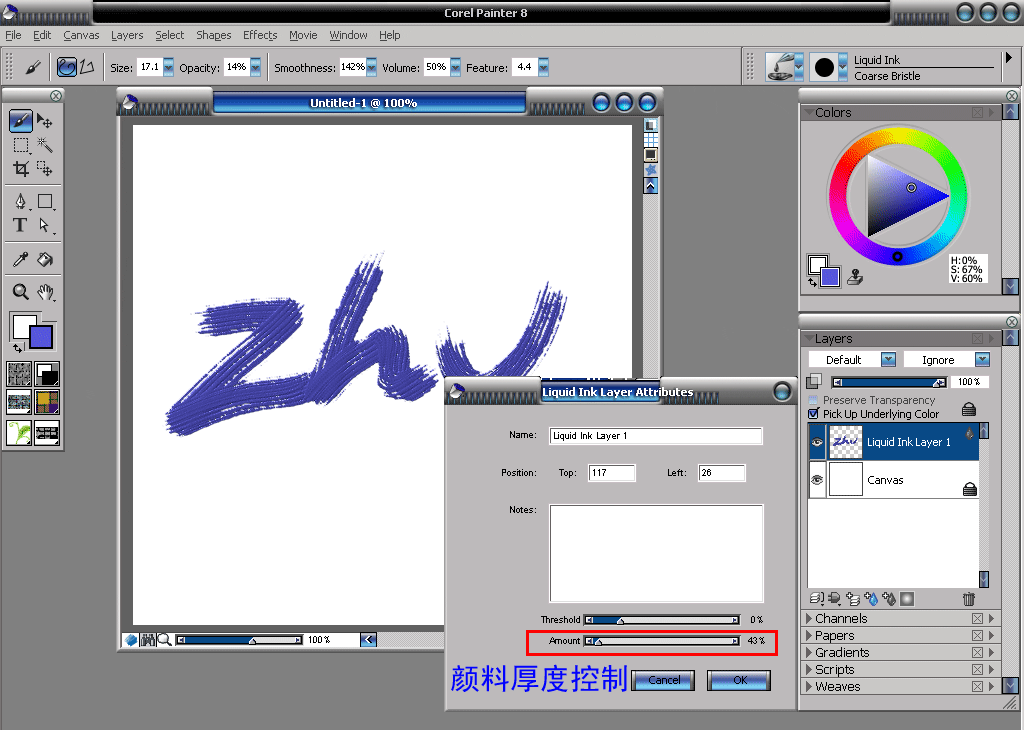Click the layer mask icon in Layers

click(x=906, y=599)
